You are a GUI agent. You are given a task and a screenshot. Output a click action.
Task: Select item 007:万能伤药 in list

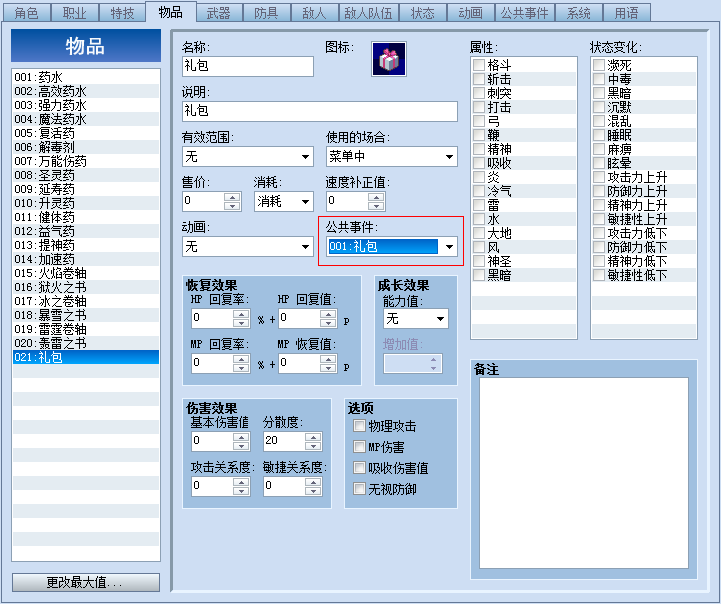pyautogui.click(x=86, y=161)
